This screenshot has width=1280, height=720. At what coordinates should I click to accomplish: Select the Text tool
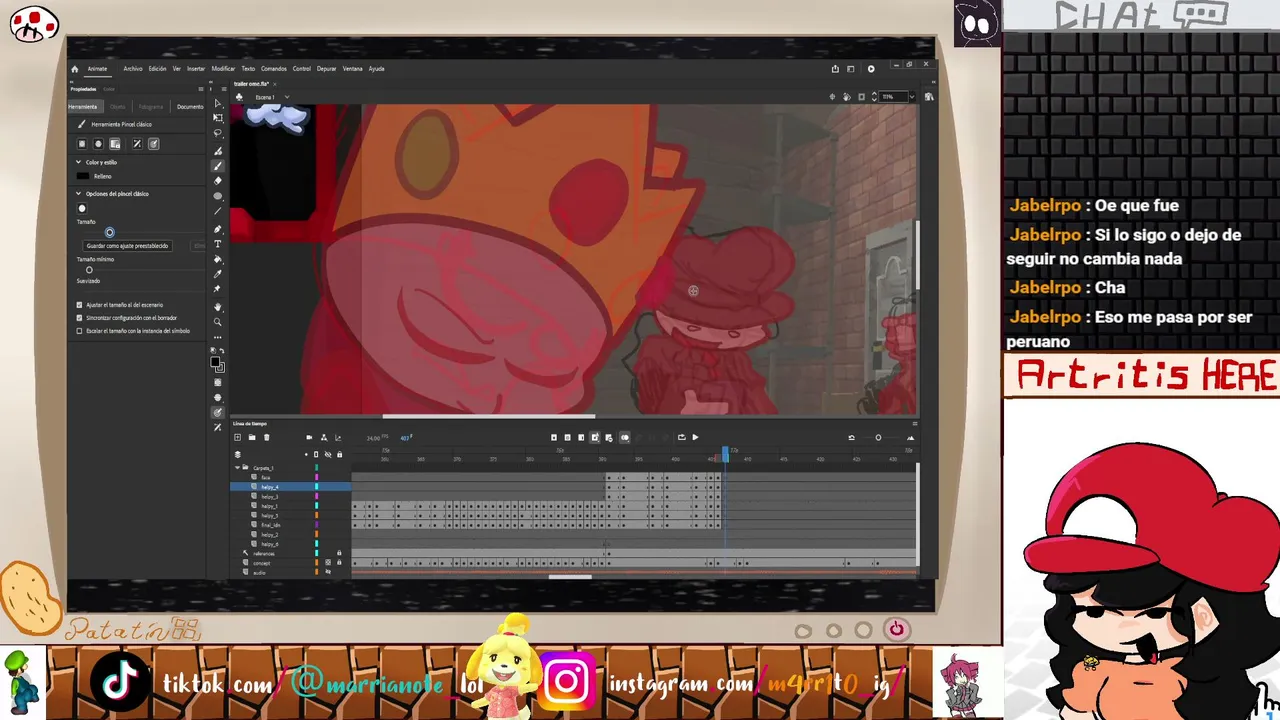[x=218, y=244]
